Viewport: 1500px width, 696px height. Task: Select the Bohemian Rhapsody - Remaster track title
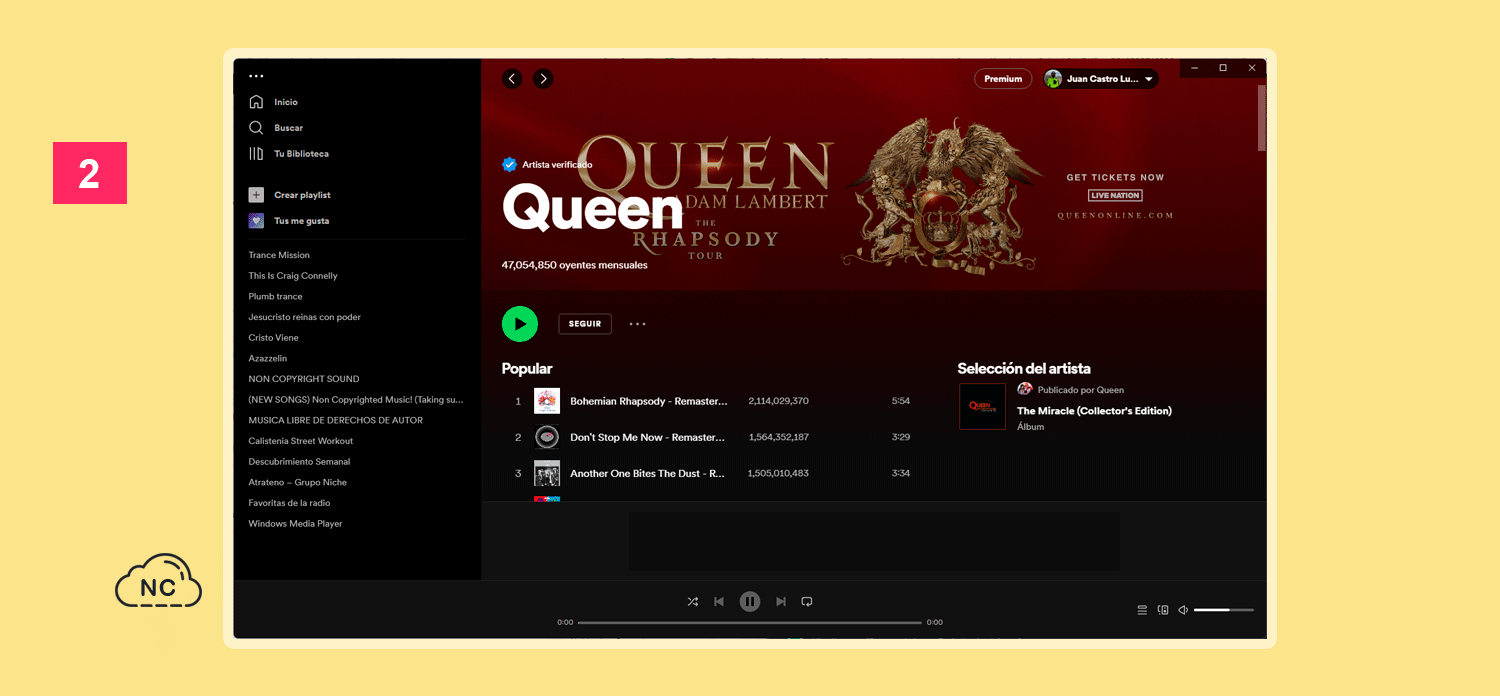coord(649,401)
